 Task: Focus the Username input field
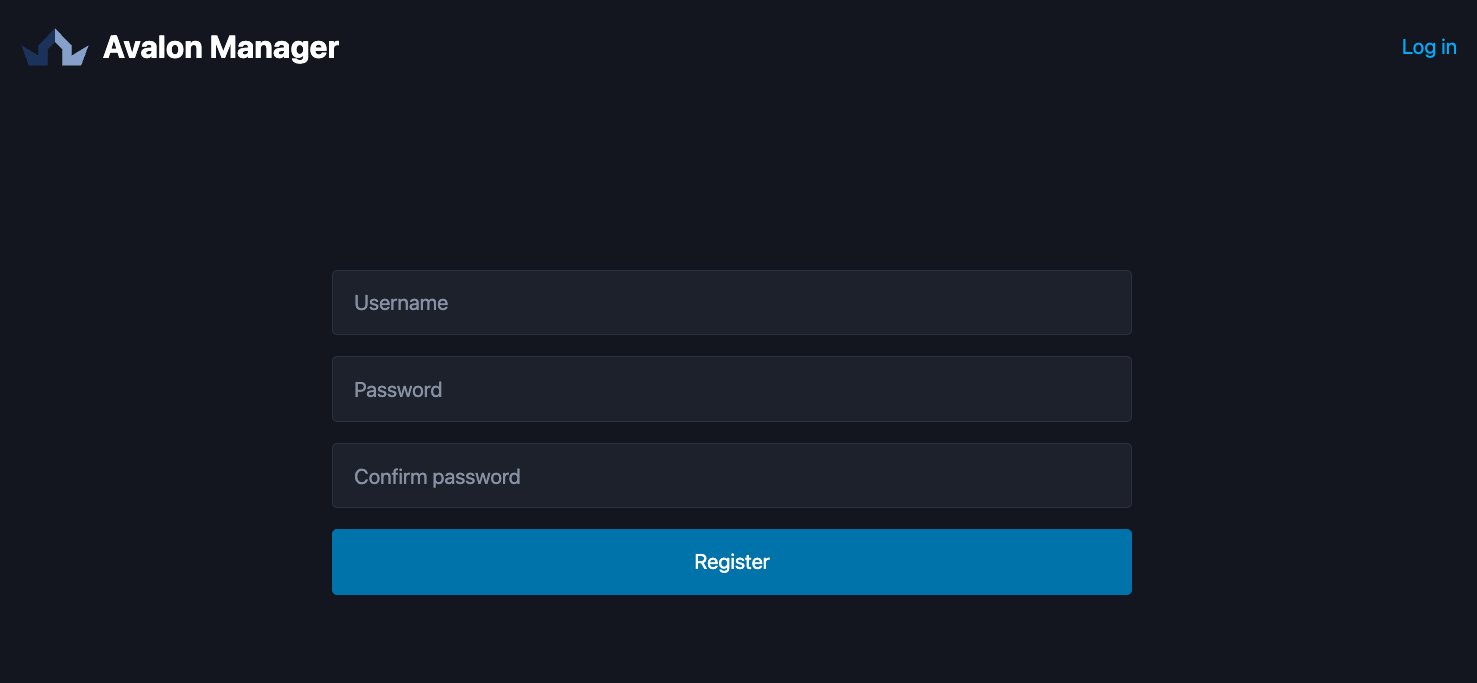pyautogui.click(x=731, y=302)
